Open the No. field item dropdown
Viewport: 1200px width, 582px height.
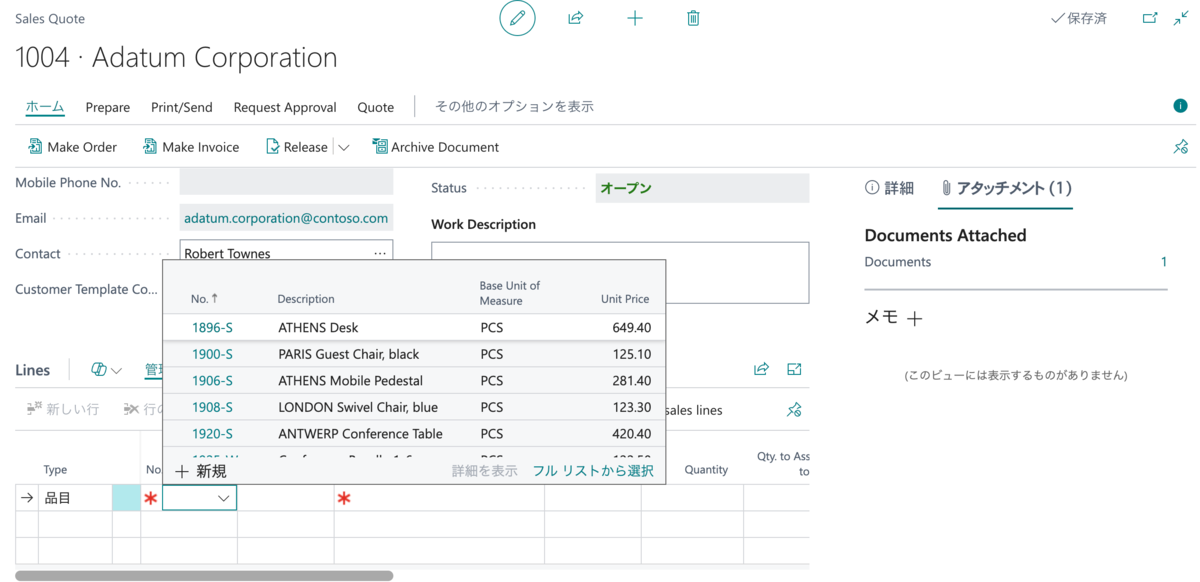tap(226, 497)
